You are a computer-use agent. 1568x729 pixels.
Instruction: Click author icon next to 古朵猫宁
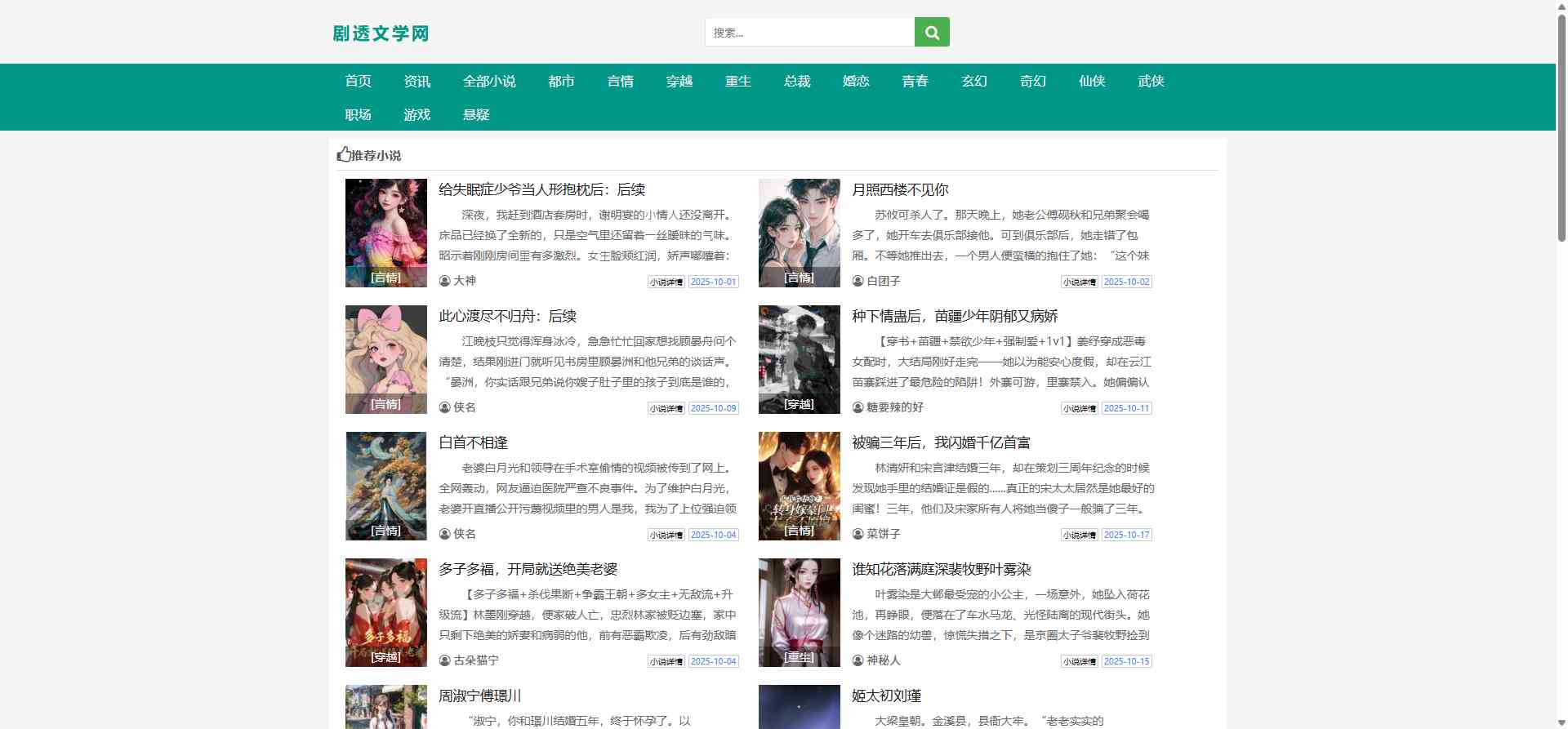point(444,660)
